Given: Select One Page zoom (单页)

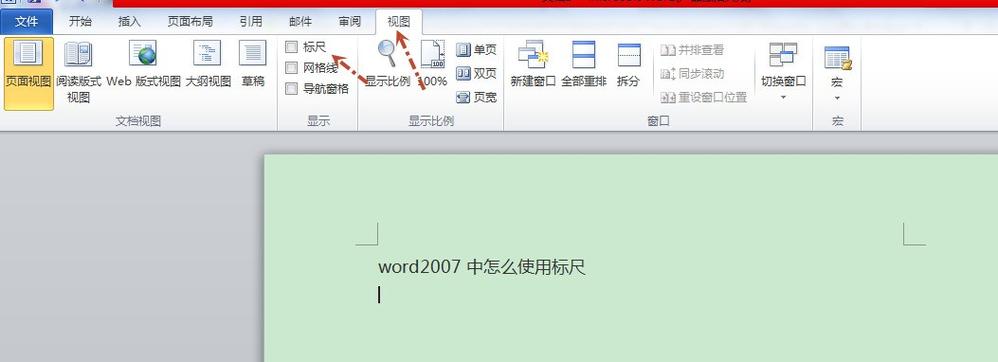Looking at the screenshot, I should pyautogui.click(x=476, y=50).
